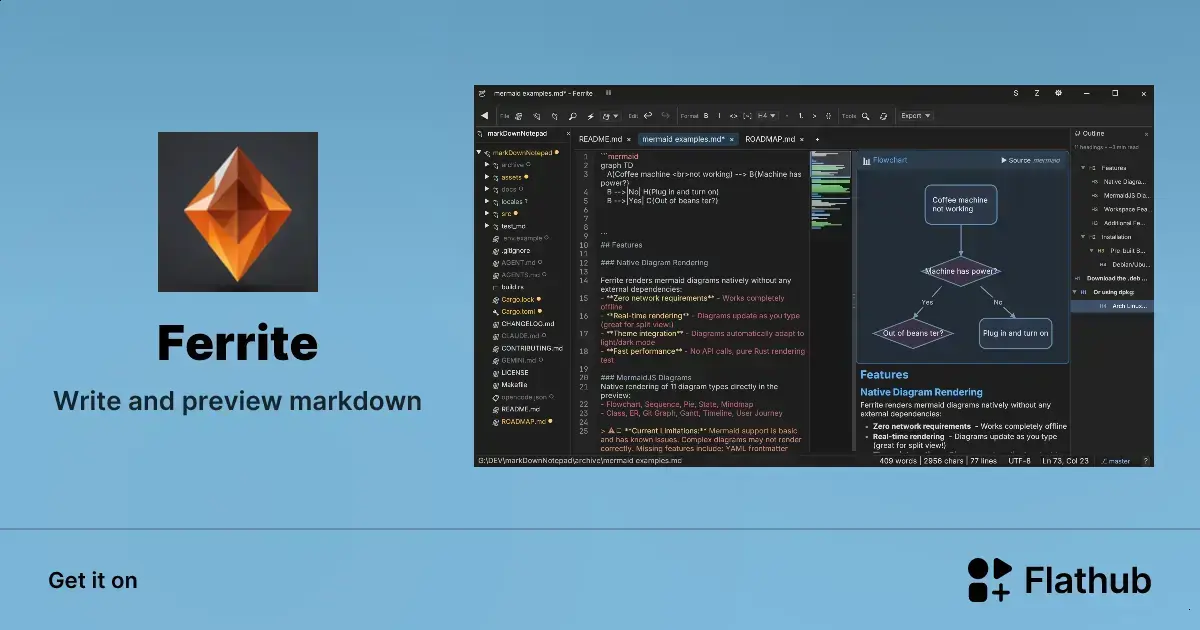Screen dimensions: 1200x630
Task: Open Makefile in file tree
Action: click(515, 385)
